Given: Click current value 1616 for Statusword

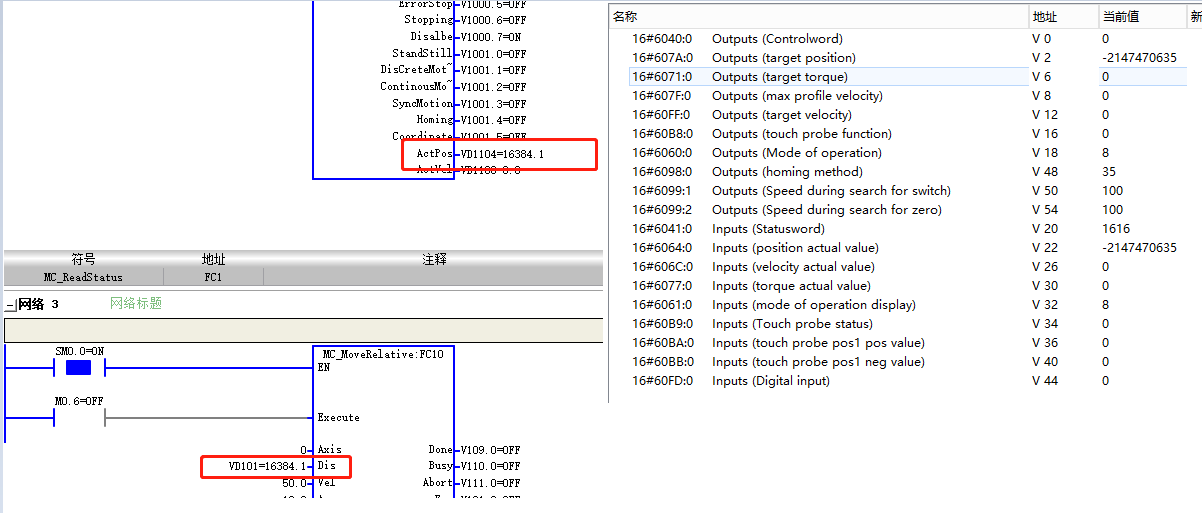Looking at the screenshot, I should click(x=1116, y=229).
